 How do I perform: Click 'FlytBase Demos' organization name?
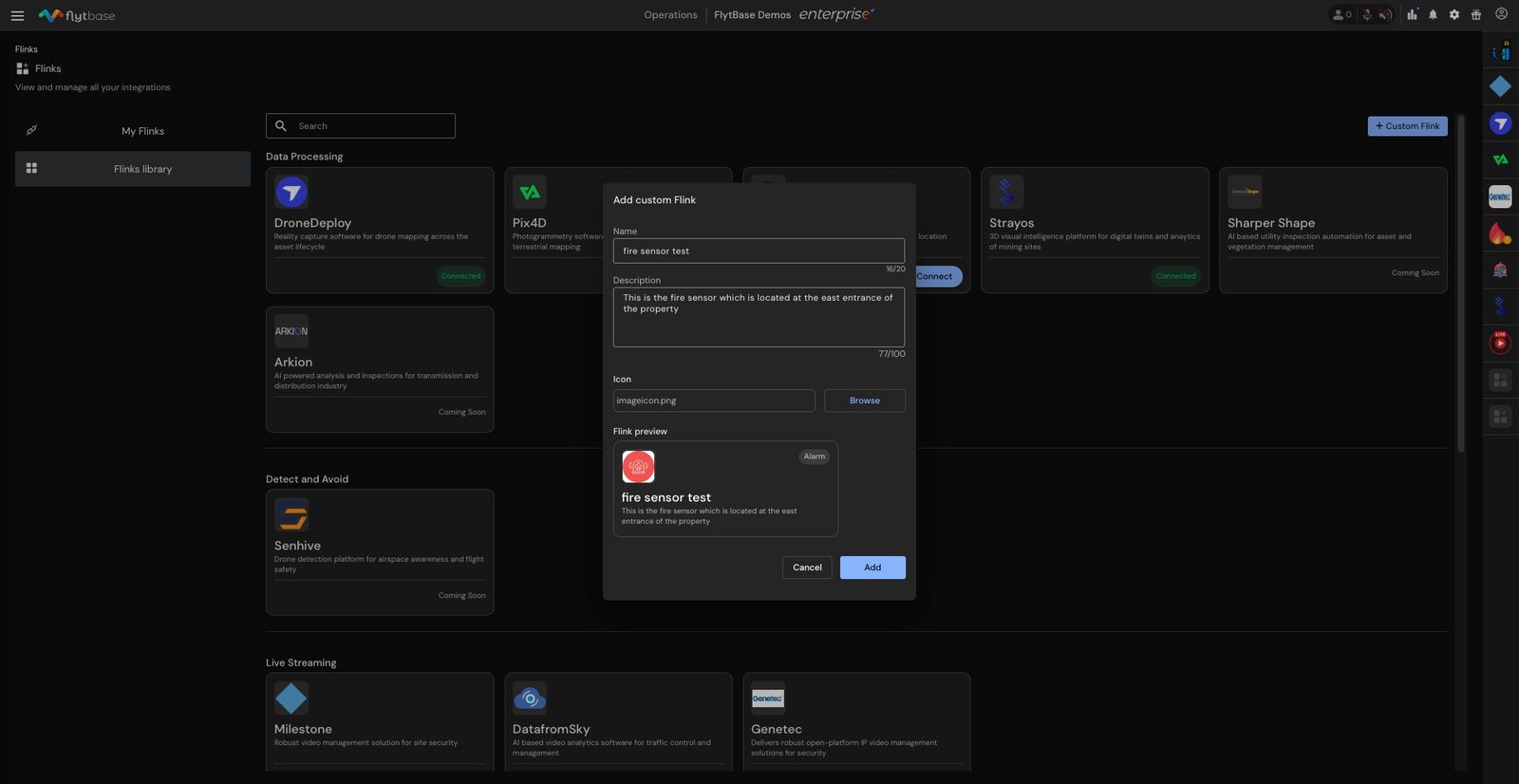tap(752, 15)
